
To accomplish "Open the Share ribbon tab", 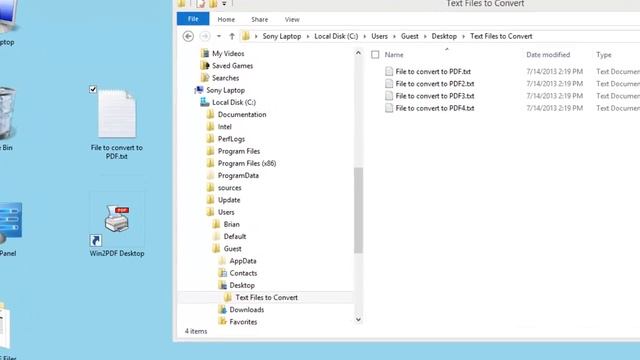I will coord(260,19).
